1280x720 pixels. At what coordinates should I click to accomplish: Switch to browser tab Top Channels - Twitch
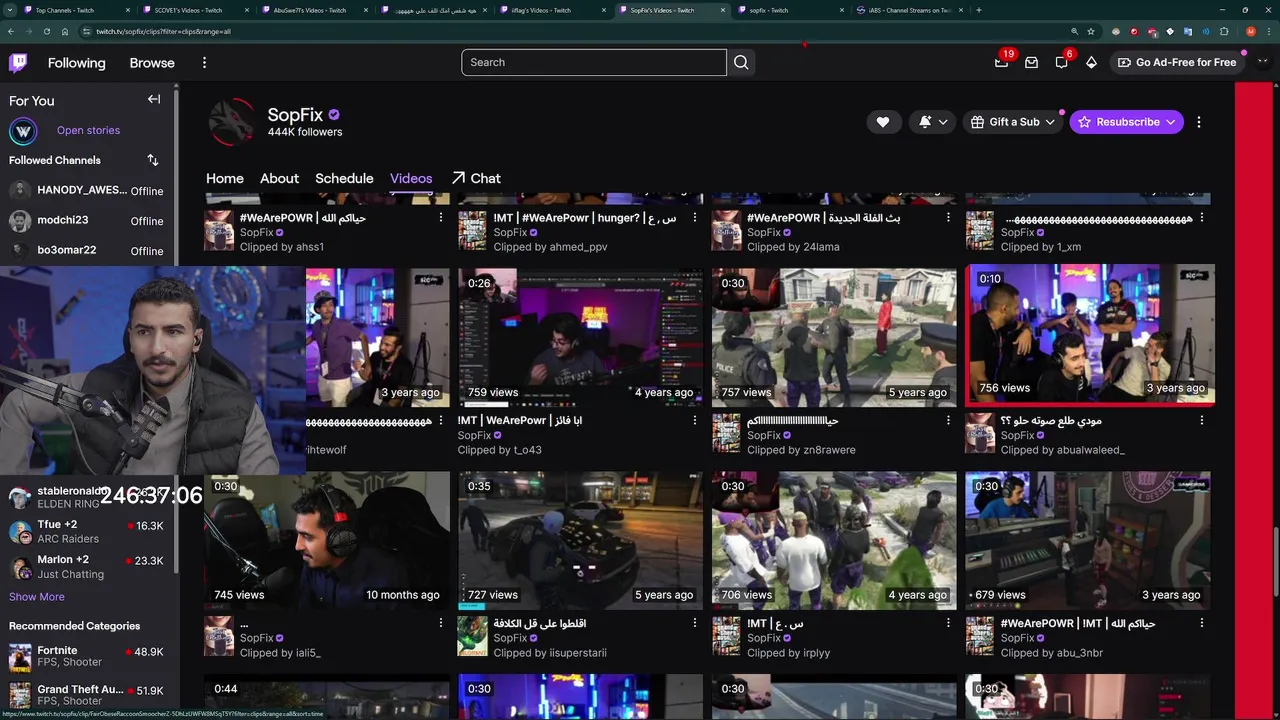click(72, 10)
